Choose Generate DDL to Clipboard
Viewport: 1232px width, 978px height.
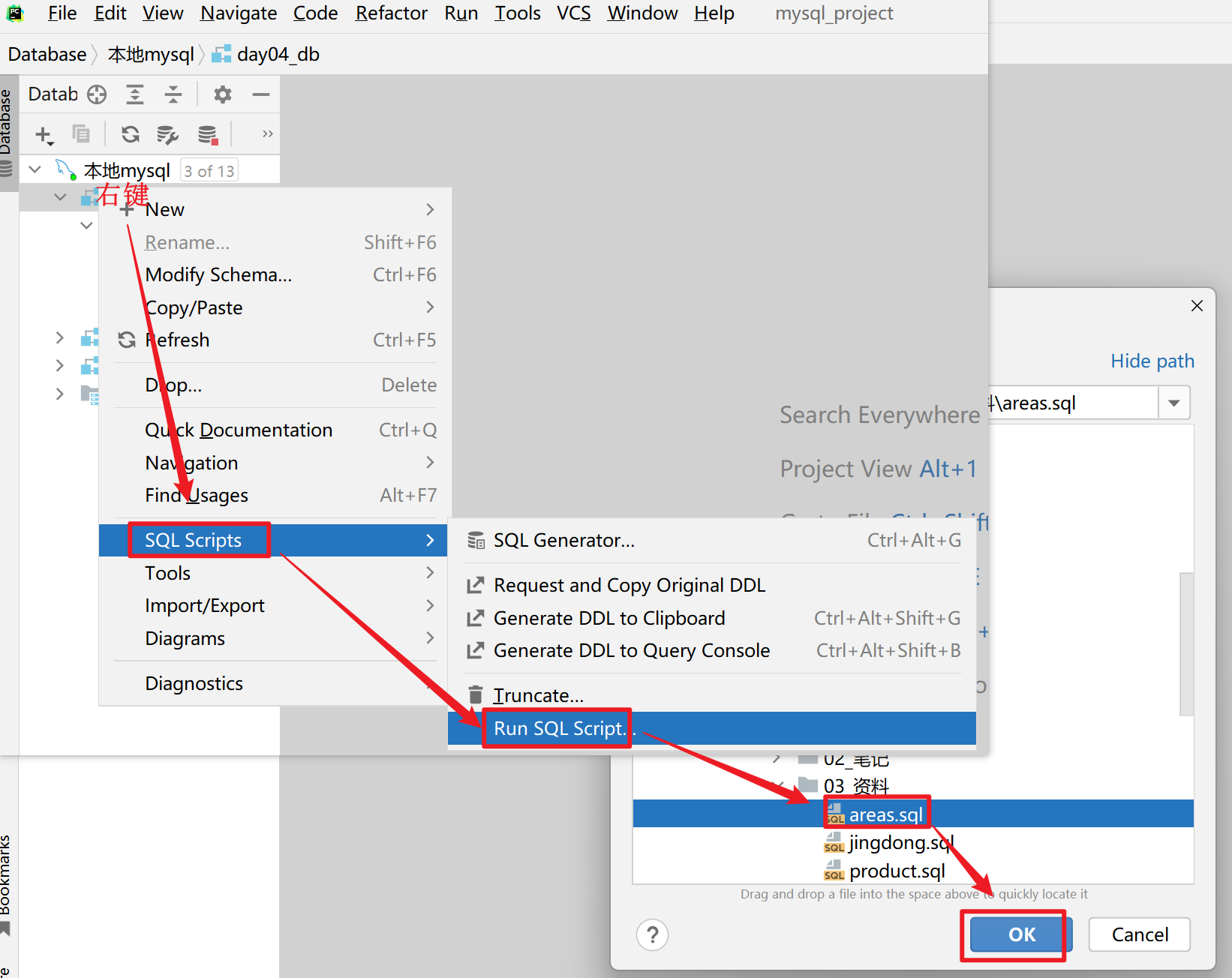click(x=712, y=618)
